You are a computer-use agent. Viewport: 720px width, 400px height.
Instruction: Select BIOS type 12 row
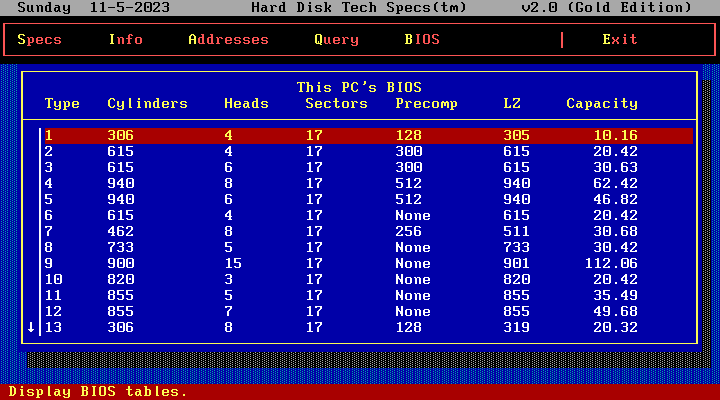click(369, 311)
